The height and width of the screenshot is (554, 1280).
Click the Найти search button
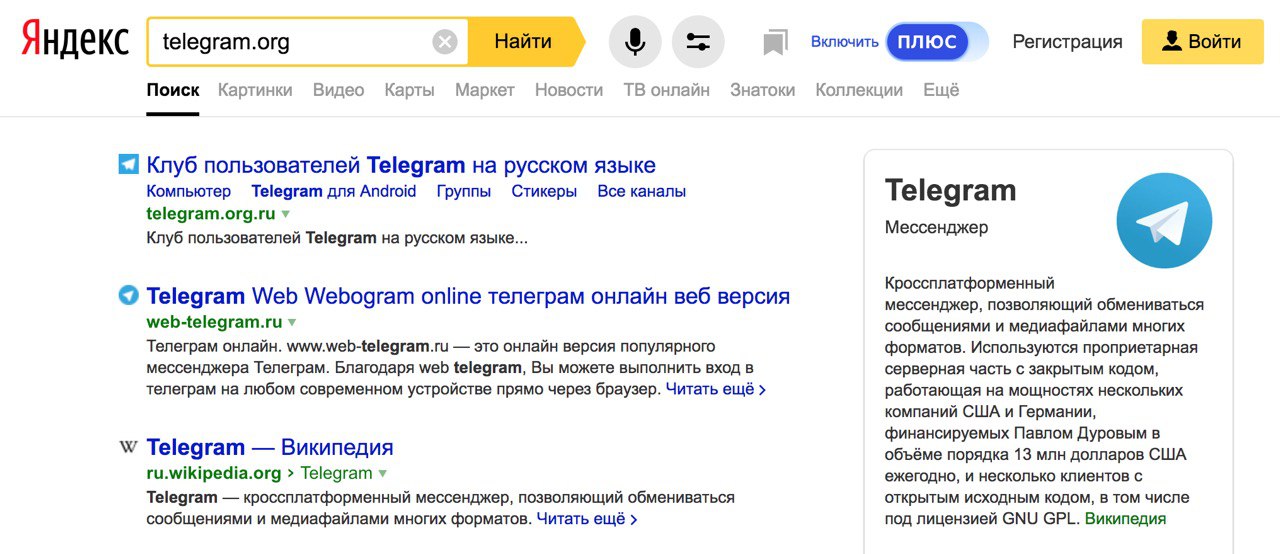coord(525,42)
